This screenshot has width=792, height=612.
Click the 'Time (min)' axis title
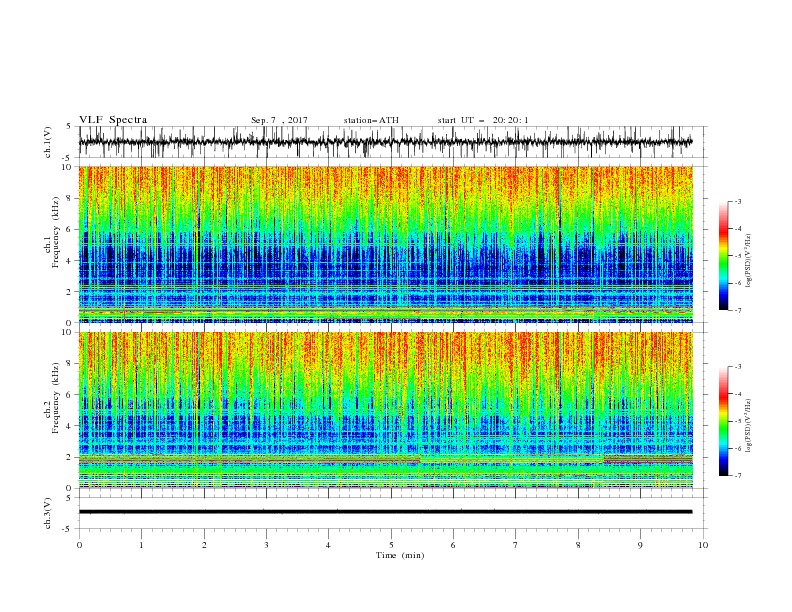point(400,555)
